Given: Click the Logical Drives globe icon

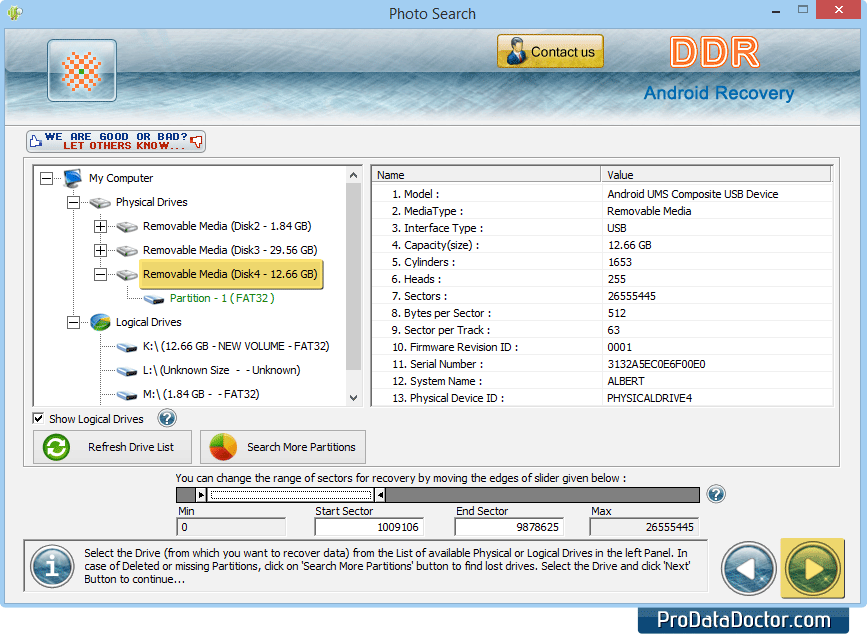Looking at the screenshot, I should 100,322.
